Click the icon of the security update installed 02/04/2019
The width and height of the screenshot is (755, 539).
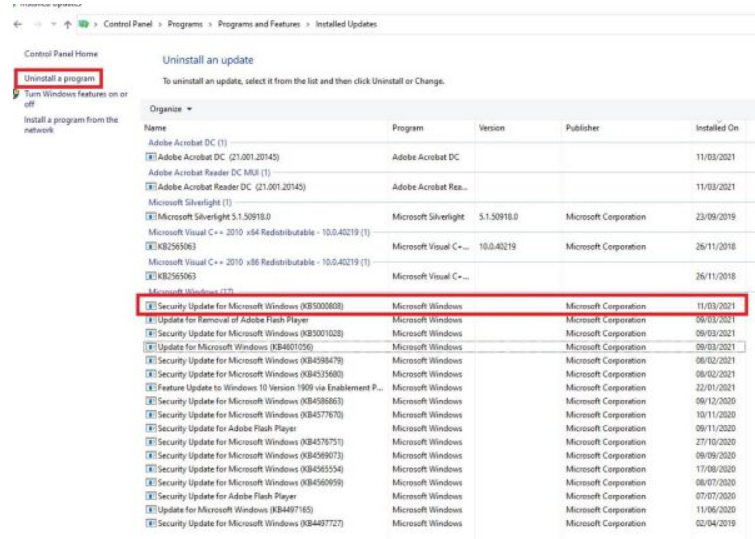tap(151, 523)
